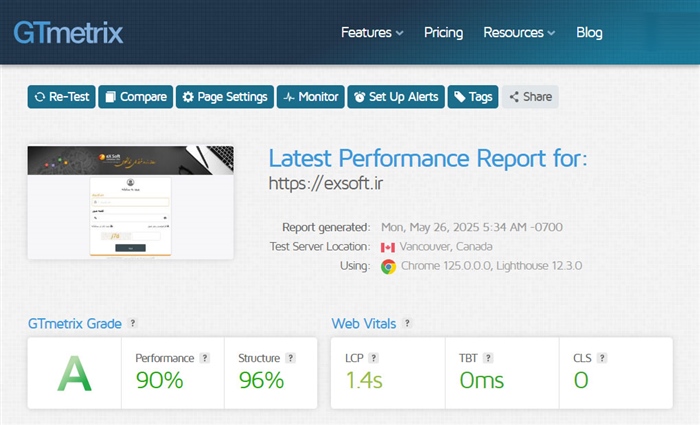Open the Pricing page

(x=443, y=32)
